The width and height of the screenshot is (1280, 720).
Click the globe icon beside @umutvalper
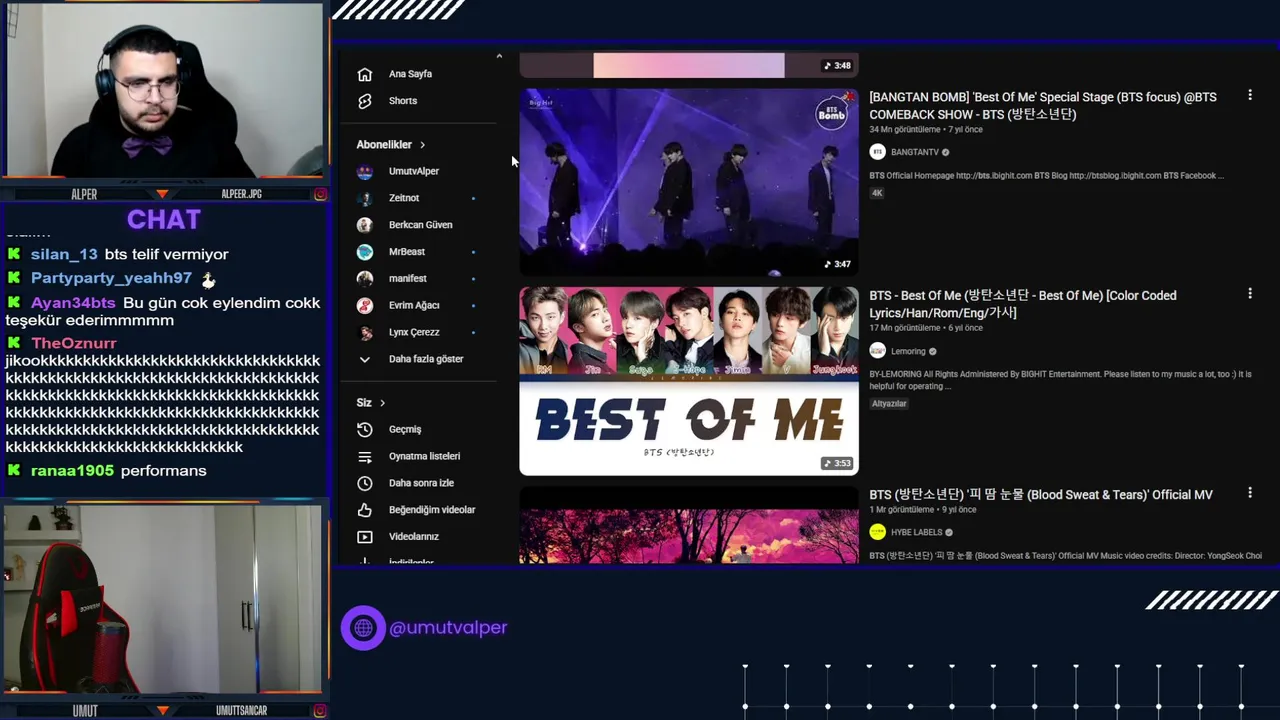click(x=363, y=628)
